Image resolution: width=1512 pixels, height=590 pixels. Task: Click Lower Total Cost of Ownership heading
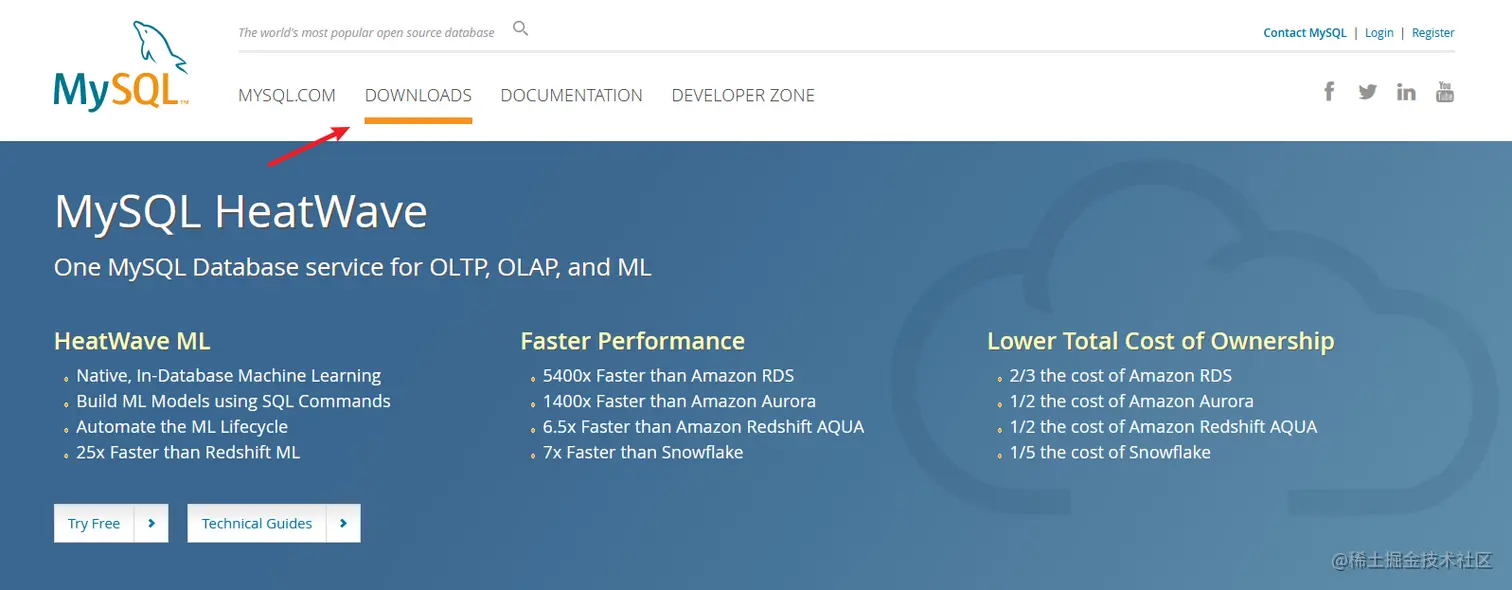1161,341
